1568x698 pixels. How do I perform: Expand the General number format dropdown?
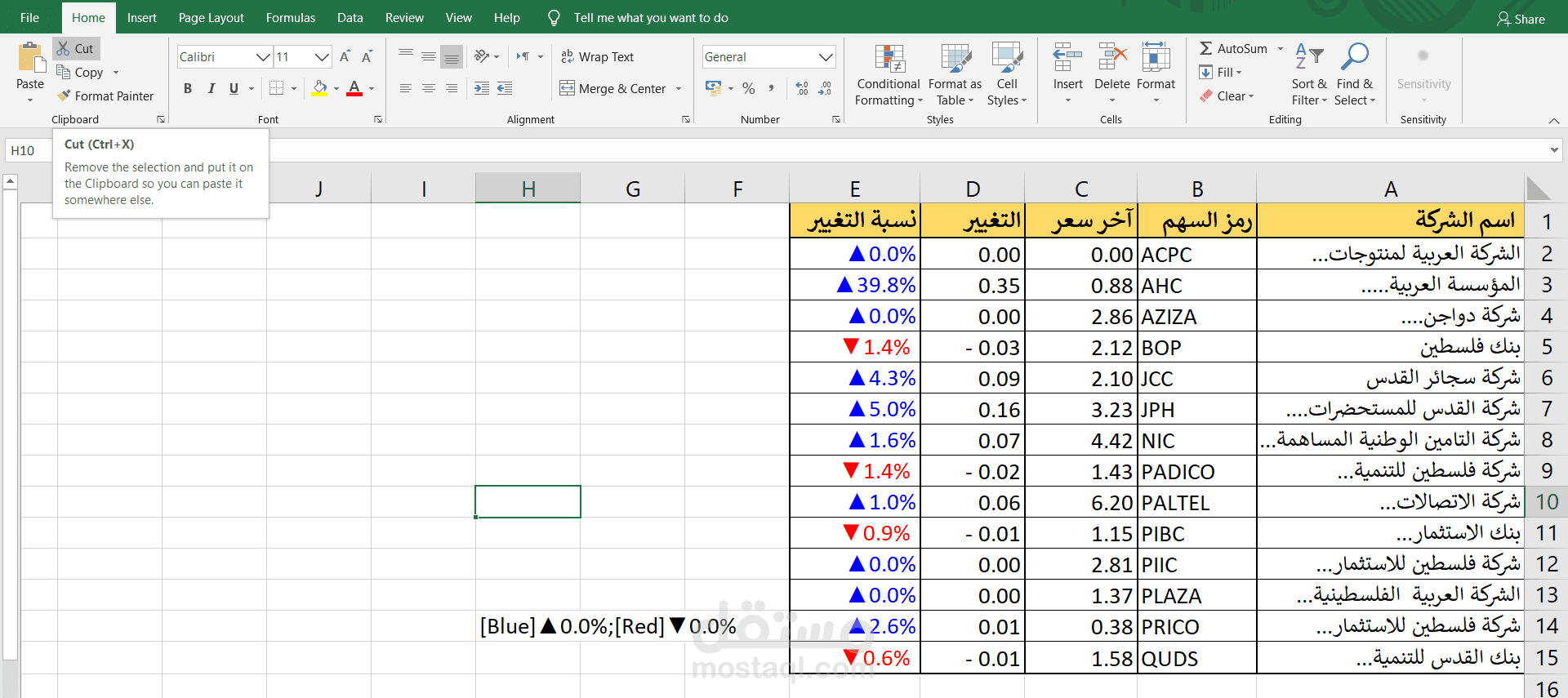[x=826, y=56]
